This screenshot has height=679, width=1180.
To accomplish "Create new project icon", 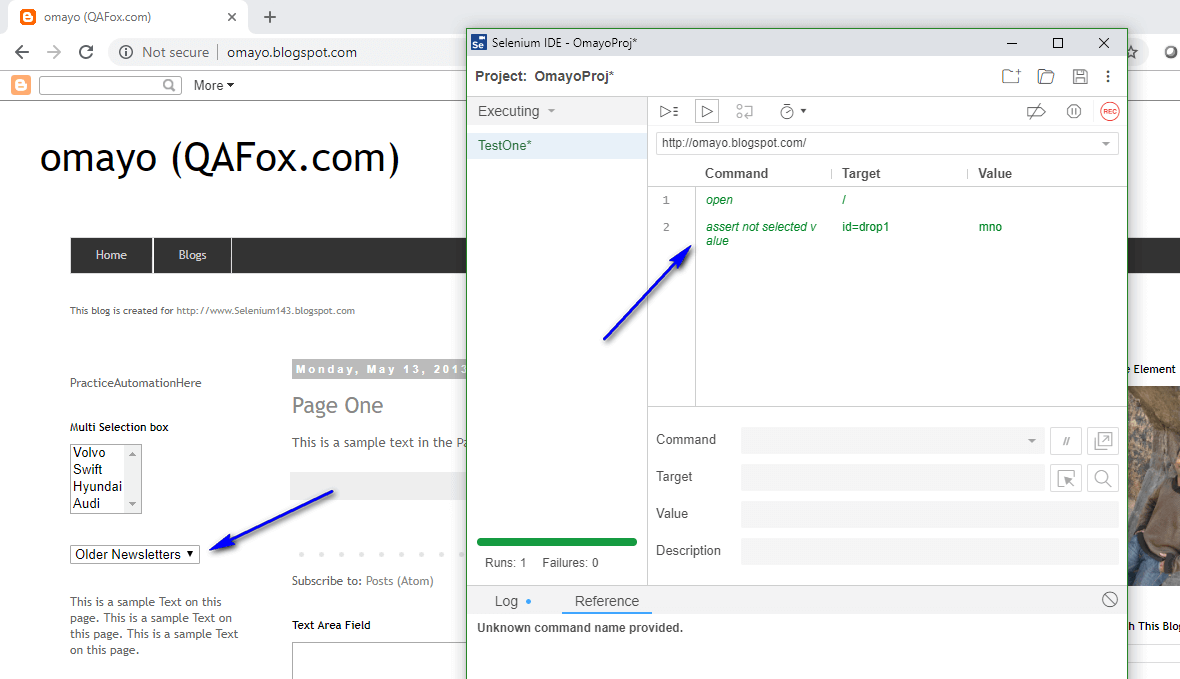I will tap(1011, 76).
